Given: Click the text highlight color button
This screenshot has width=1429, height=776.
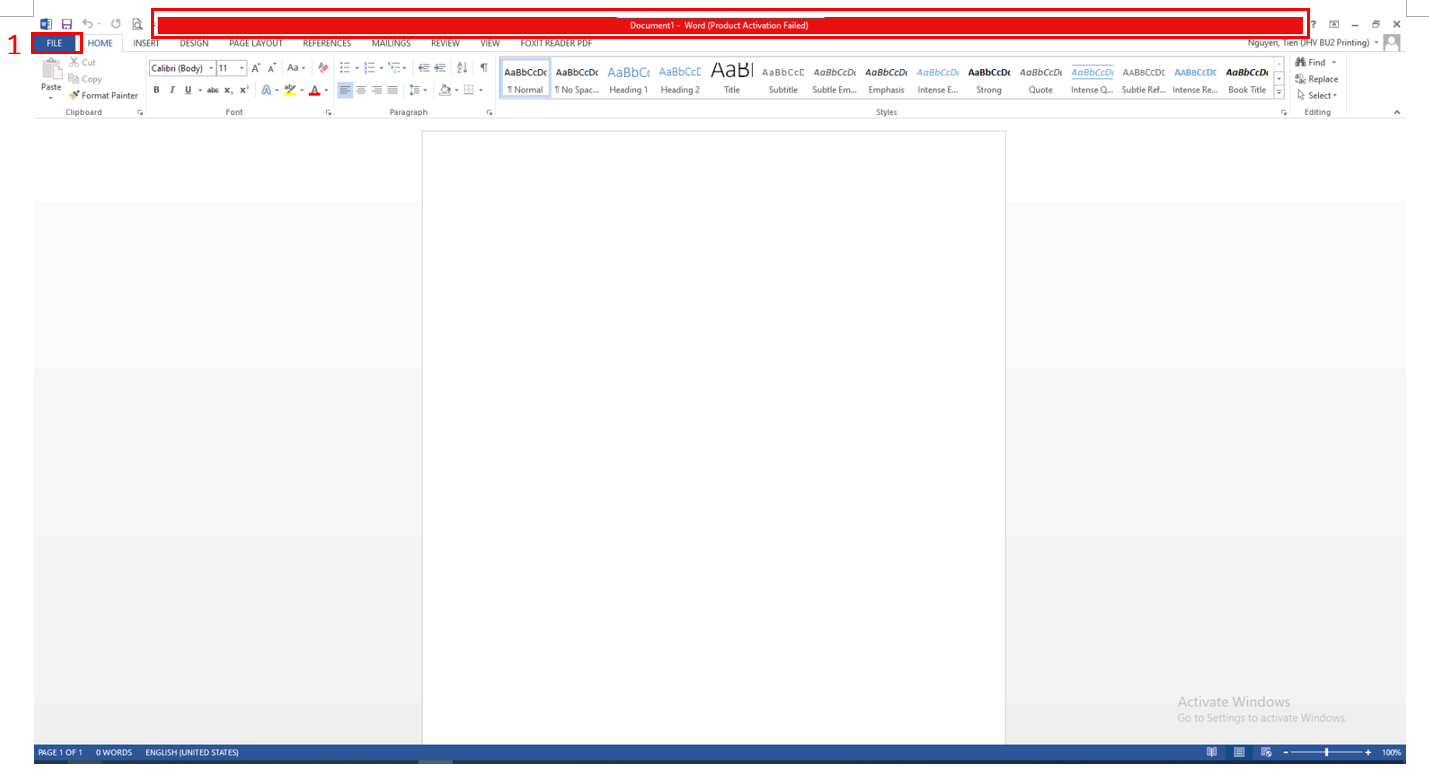Looking at the screenshot, I should pos(290,90).
